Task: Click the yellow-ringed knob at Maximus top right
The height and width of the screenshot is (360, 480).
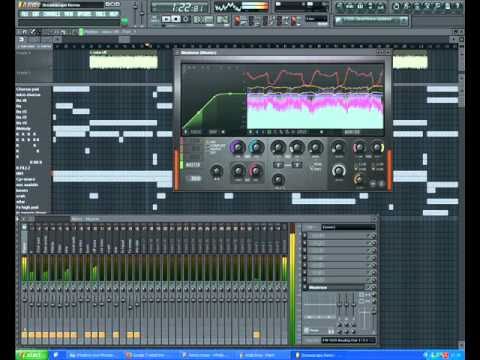Action: point(377,147)
